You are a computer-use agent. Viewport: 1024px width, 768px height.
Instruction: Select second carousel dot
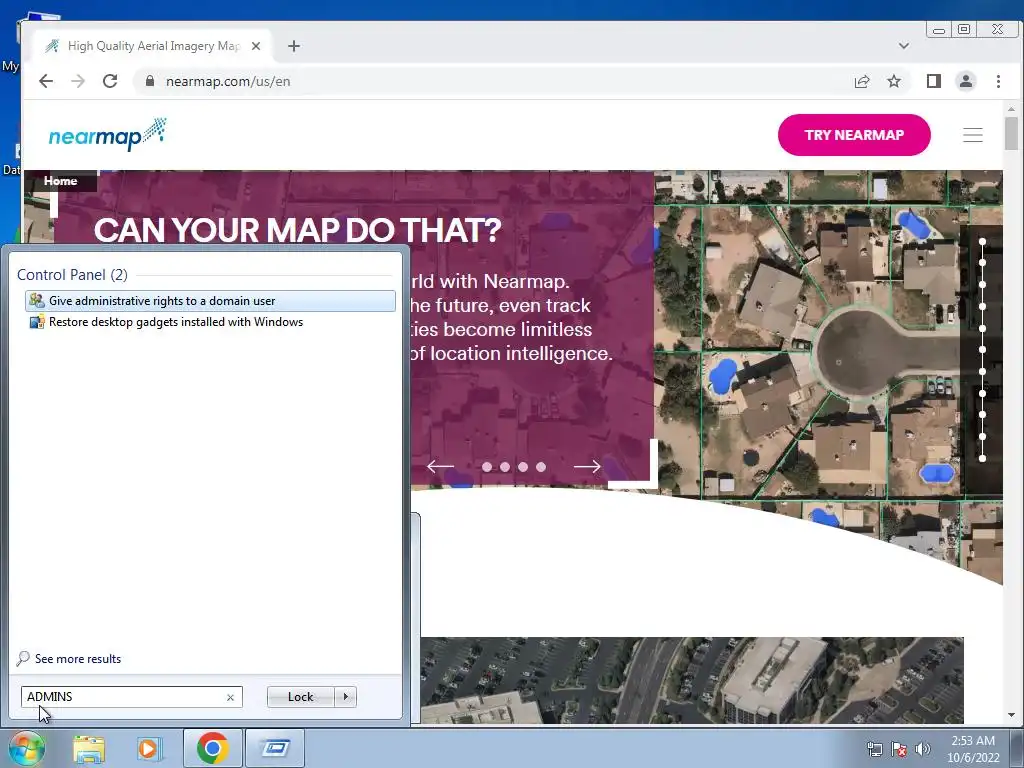point(505,467)
